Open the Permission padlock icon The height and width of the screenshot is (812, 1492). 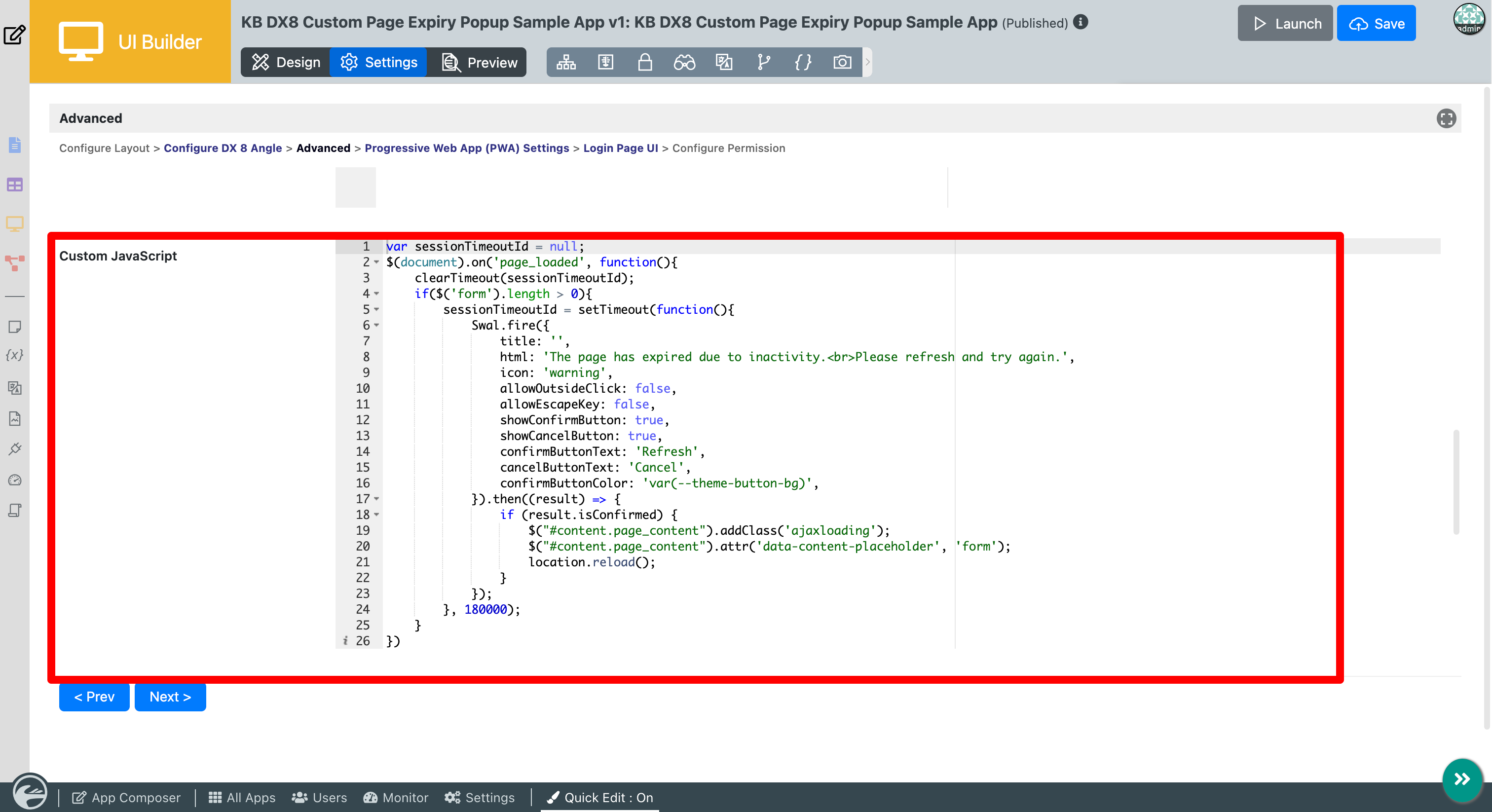pyautogui.click(x=645, y=62)
